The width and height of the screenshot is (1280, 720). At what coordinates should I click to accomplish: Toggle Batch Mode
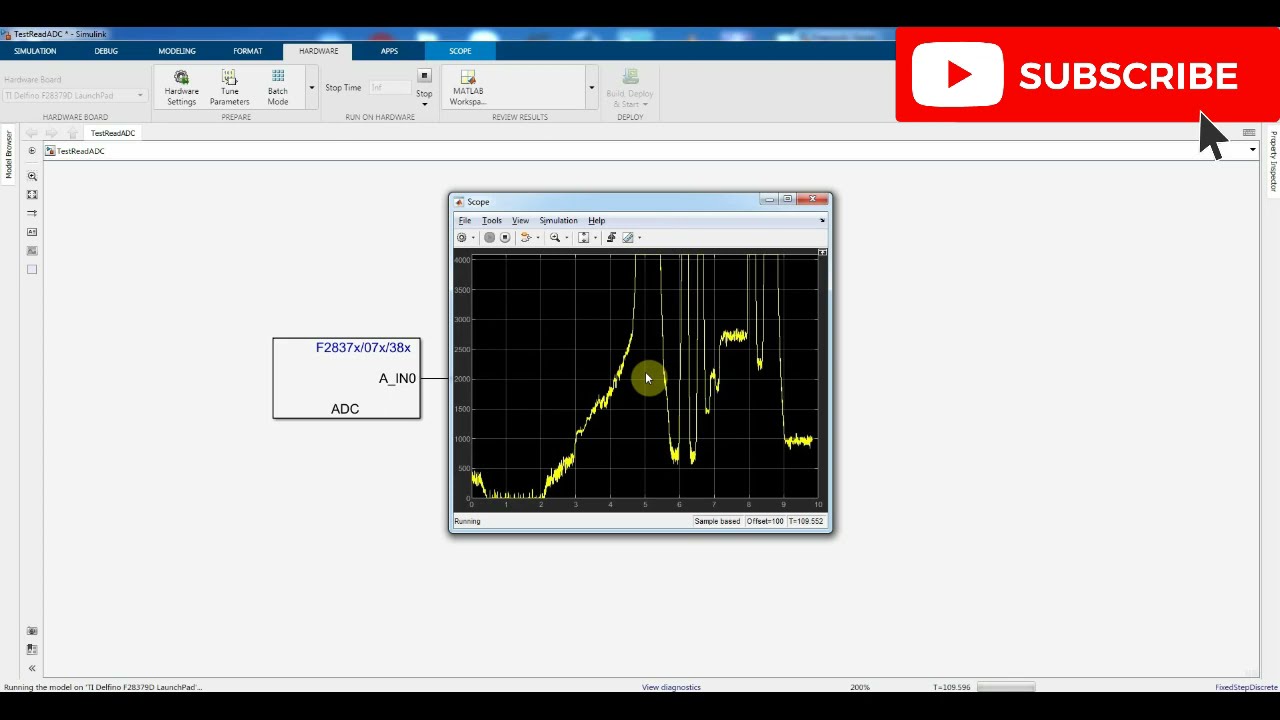pos(278,88)
